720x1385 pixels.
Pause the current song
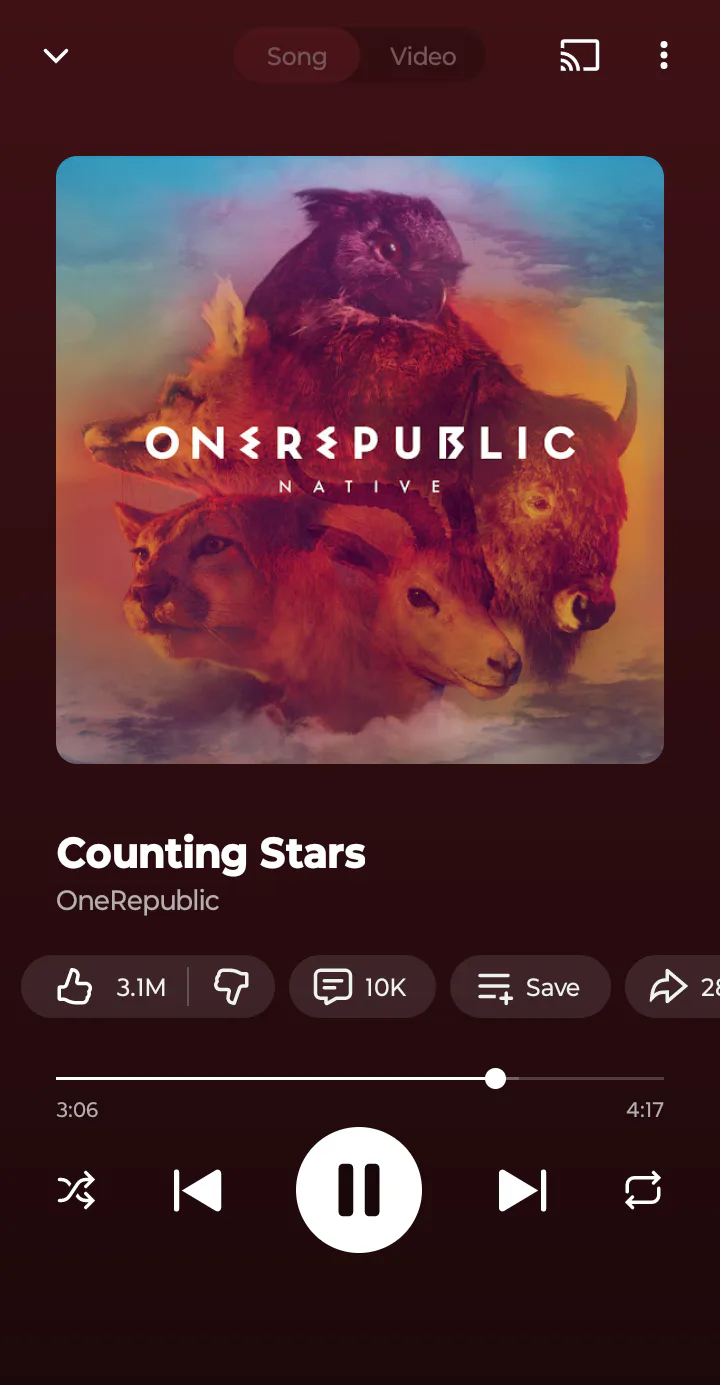click(x=359, y=1190)
